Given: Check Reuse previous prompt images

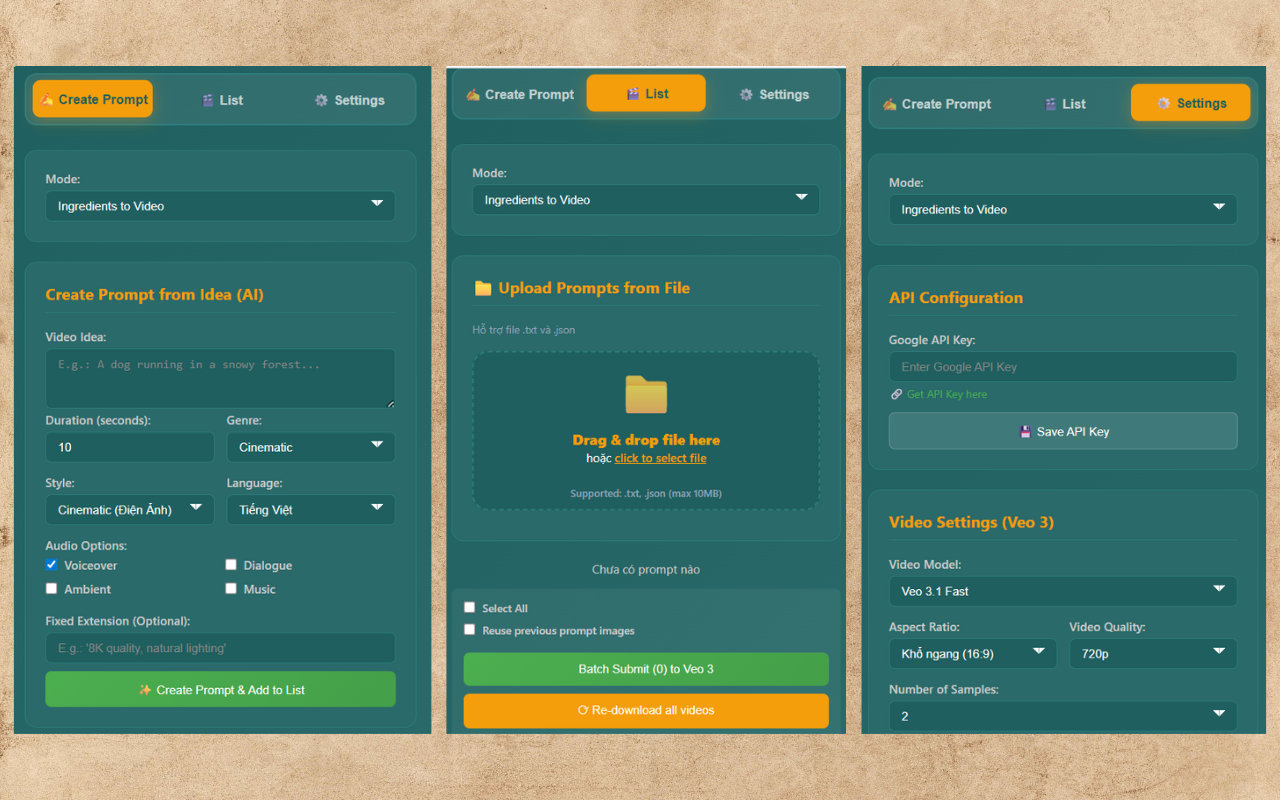Looking at the screenshot, I should click(470, 630).
